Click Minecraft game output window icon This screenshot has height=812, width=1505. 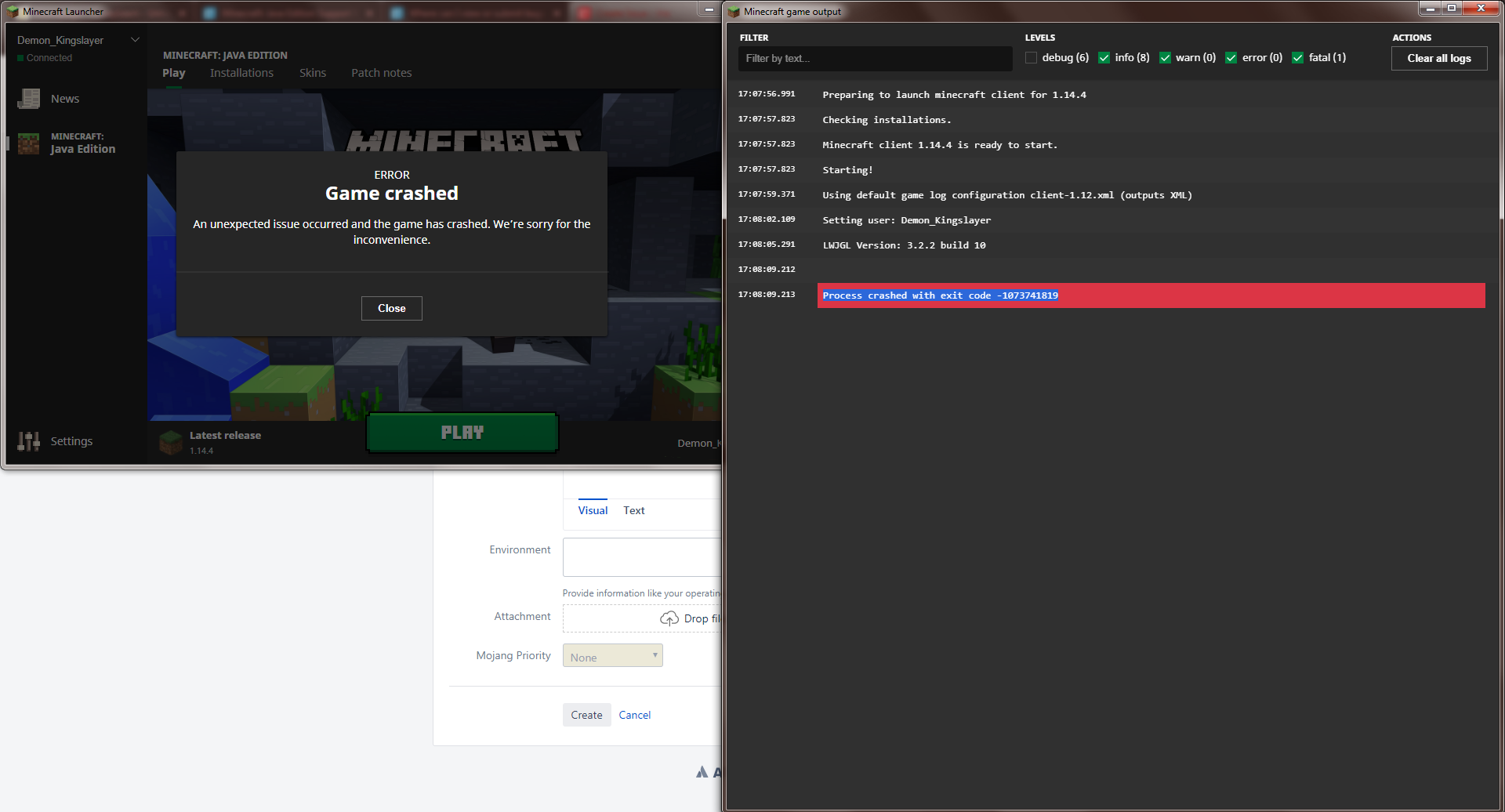tap(734, 12)
